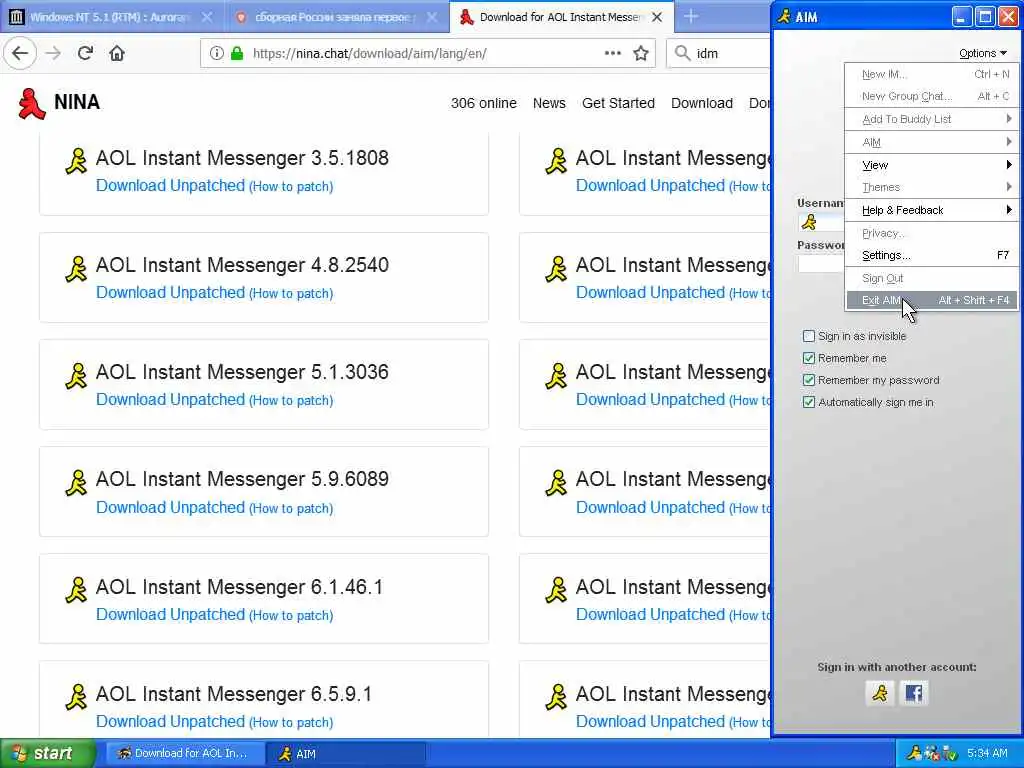
Task: Select New IM... menu entry
Action: click(931, 74)
